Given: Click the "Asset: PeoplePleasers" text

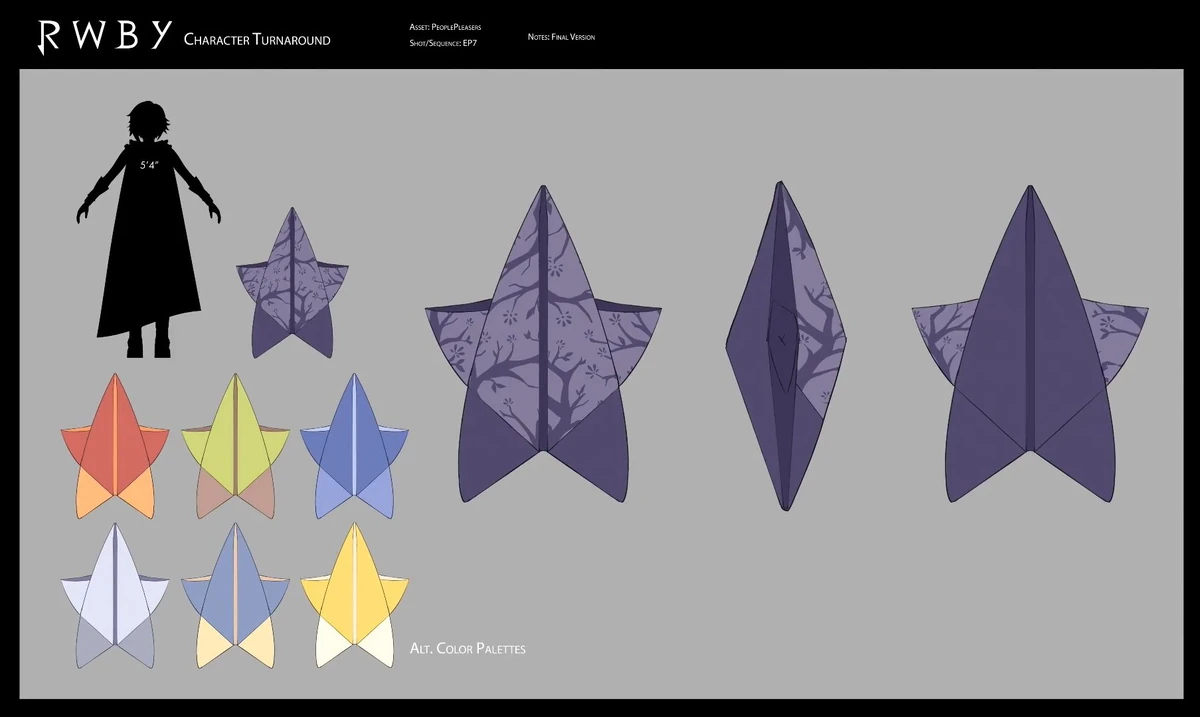Looking at the screenshot, I should click(x=445, y=28).
